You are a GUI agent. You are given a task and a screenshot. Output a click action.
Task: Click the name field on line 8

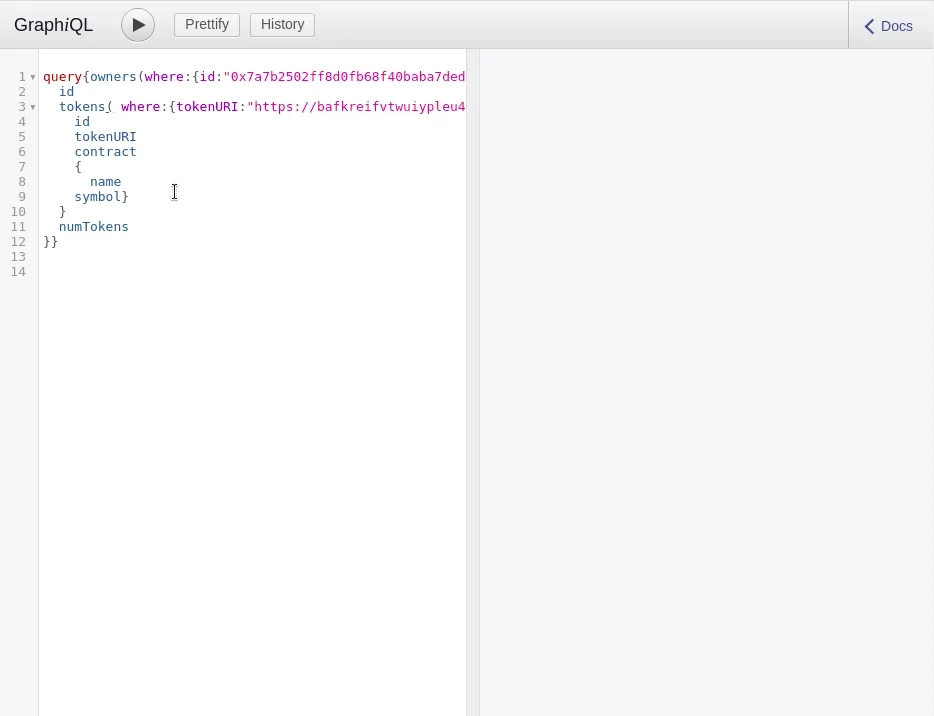(x=105, y=182)
